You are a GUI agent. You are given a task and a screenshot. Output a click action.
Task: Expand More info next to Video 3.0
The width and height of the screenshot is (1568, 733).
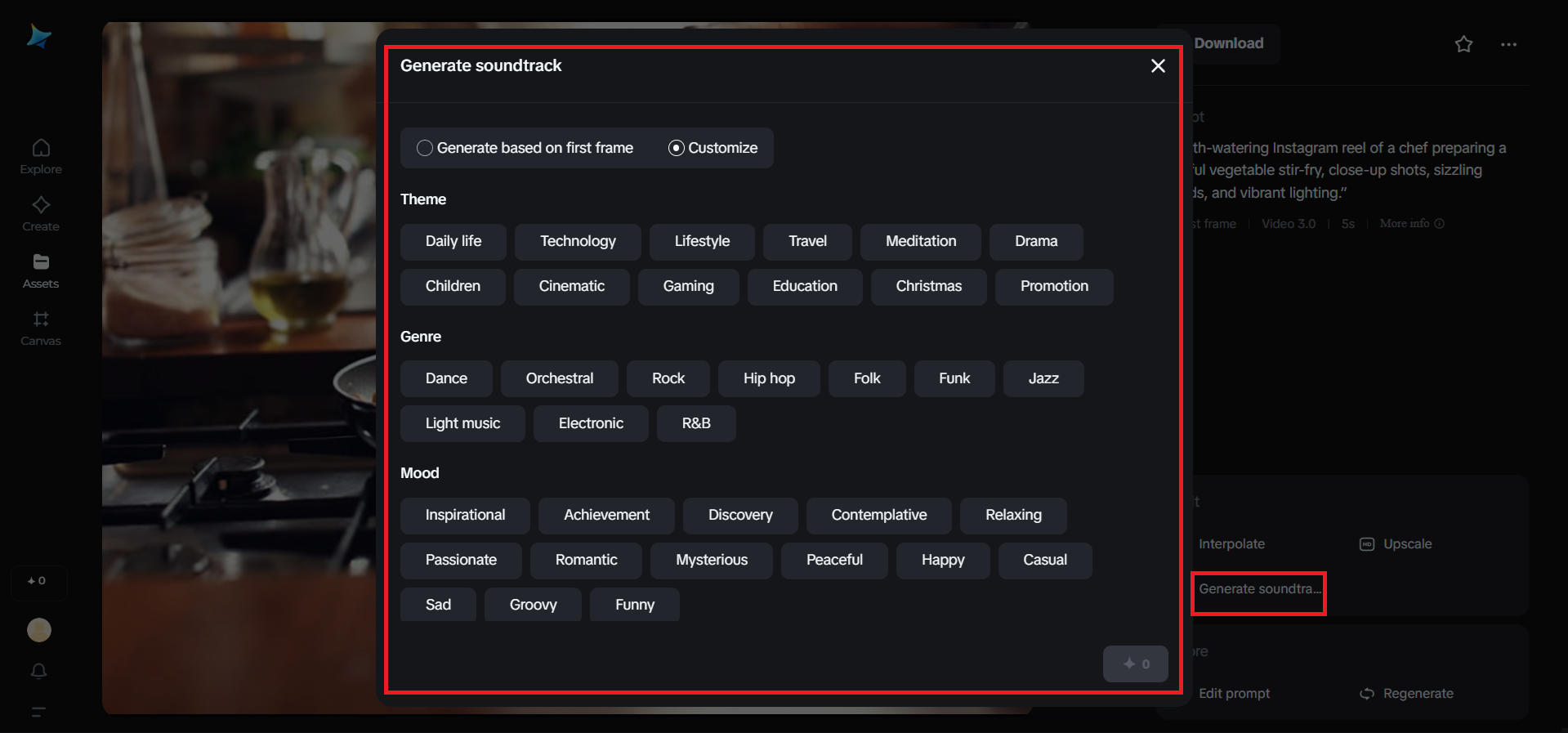click(x=1411, y=223)
